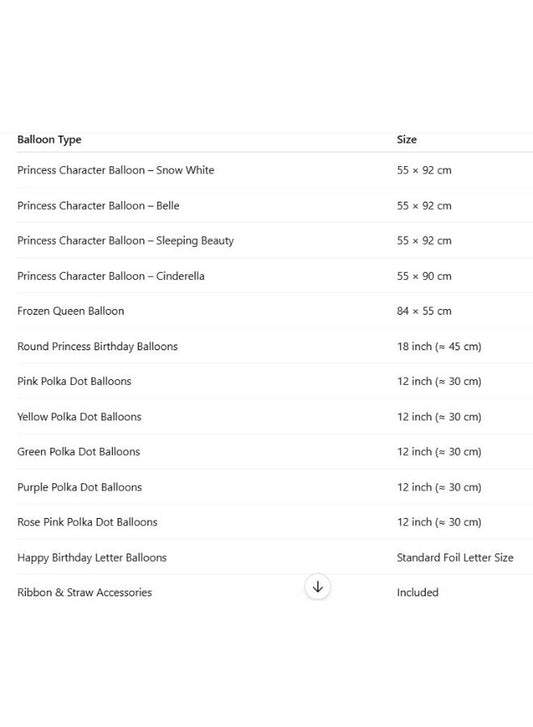Click the Cinderella balloon row label
Viewport: 533px width, 727px height.
[111, 276]
